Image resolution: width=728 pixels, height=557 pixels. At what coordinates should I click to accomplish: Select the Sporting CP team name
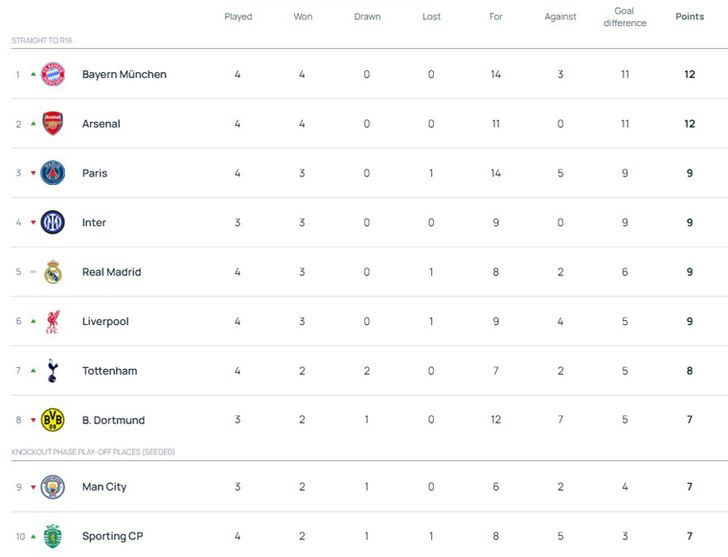click(x=112, y=536)
